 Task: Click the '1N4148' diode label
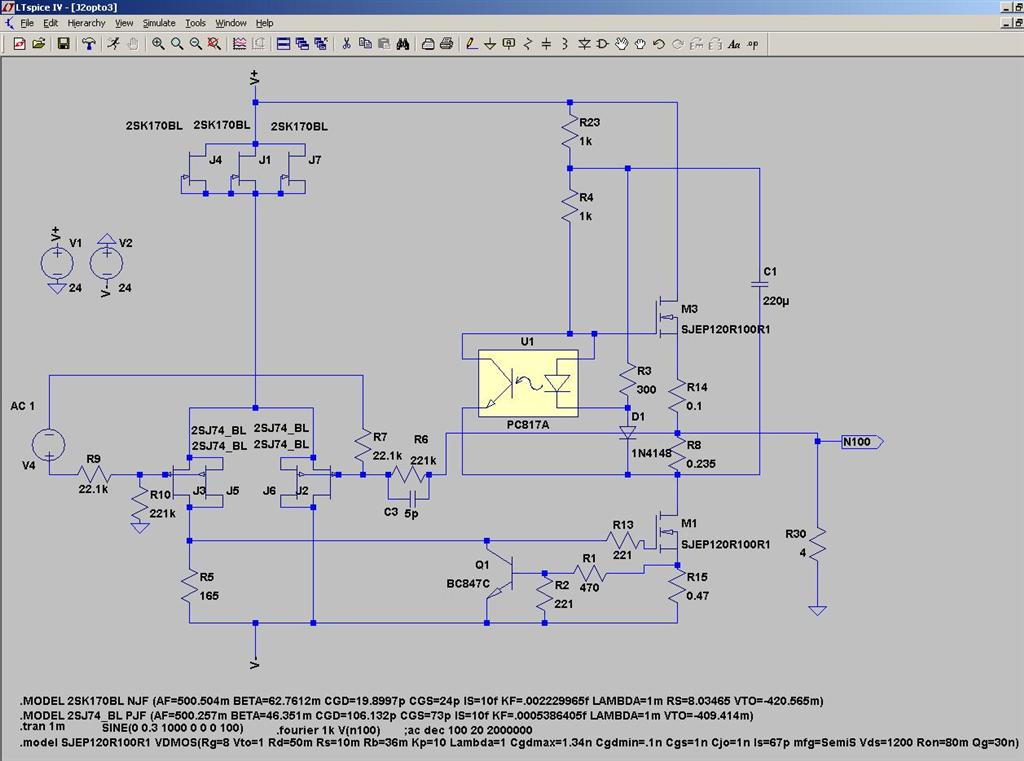[x=651, y=453]
